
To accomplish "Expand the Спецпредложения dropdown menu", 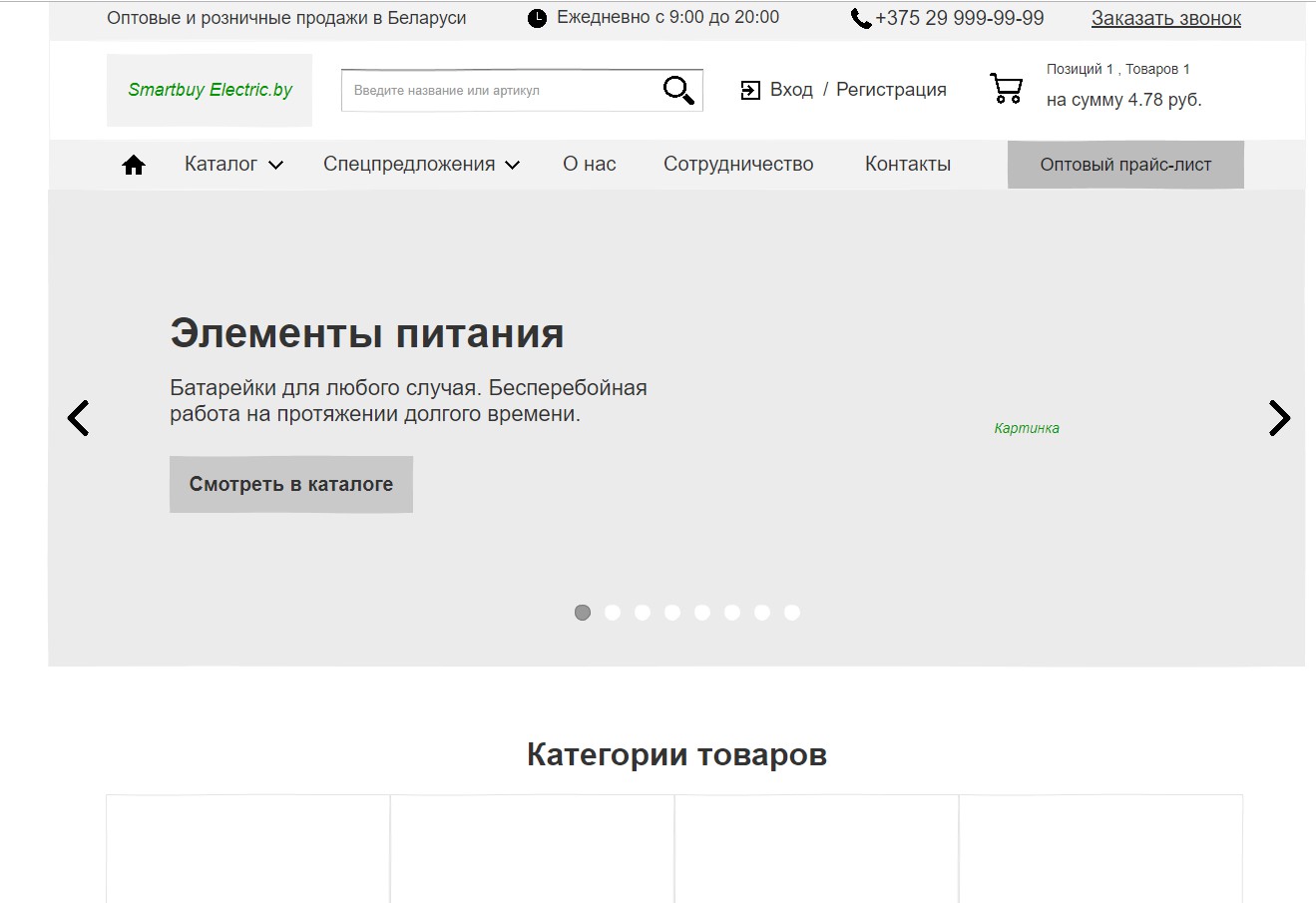I will tap(421, 165).
